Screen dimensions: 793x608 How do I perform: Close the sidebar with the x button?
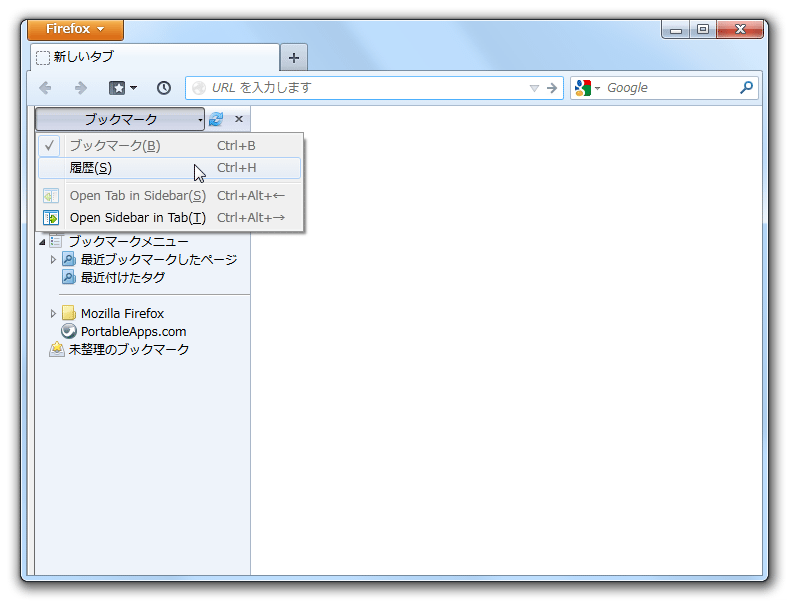coord(239,119)
